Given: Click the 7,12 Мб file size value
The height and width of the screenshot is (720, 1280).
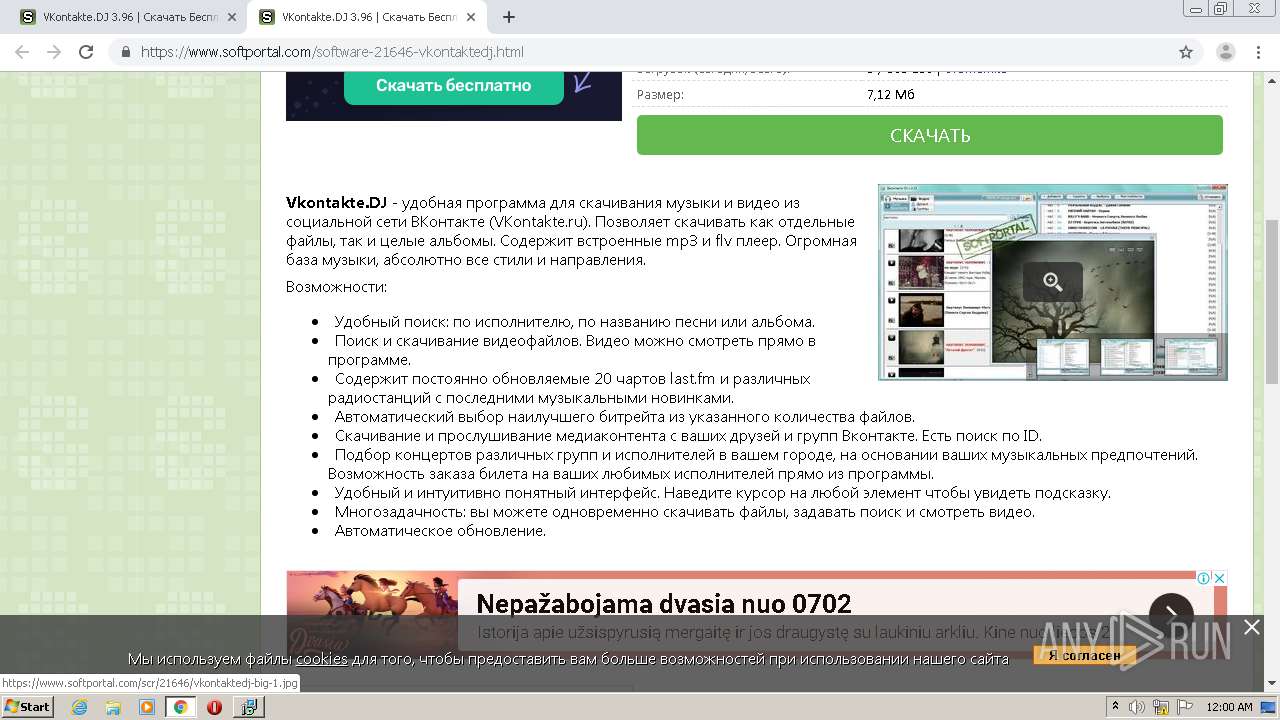Looking at the screenshot, I should click(x=890, y=95).
